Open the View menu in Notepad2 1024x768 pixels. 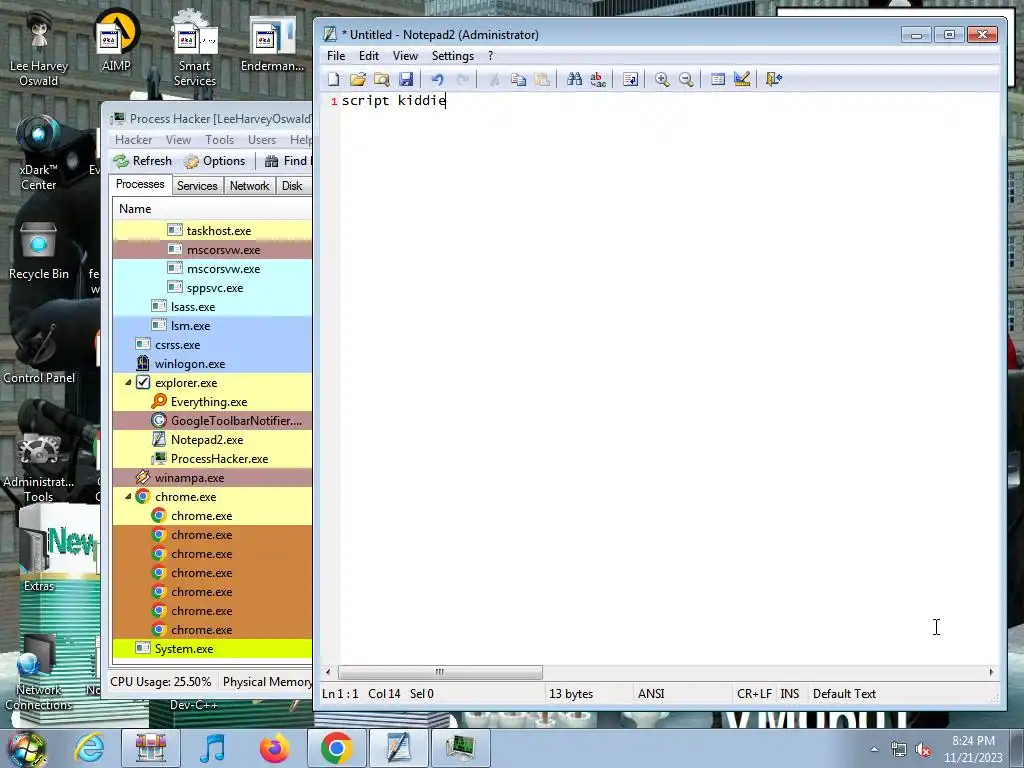coord(405,56)
